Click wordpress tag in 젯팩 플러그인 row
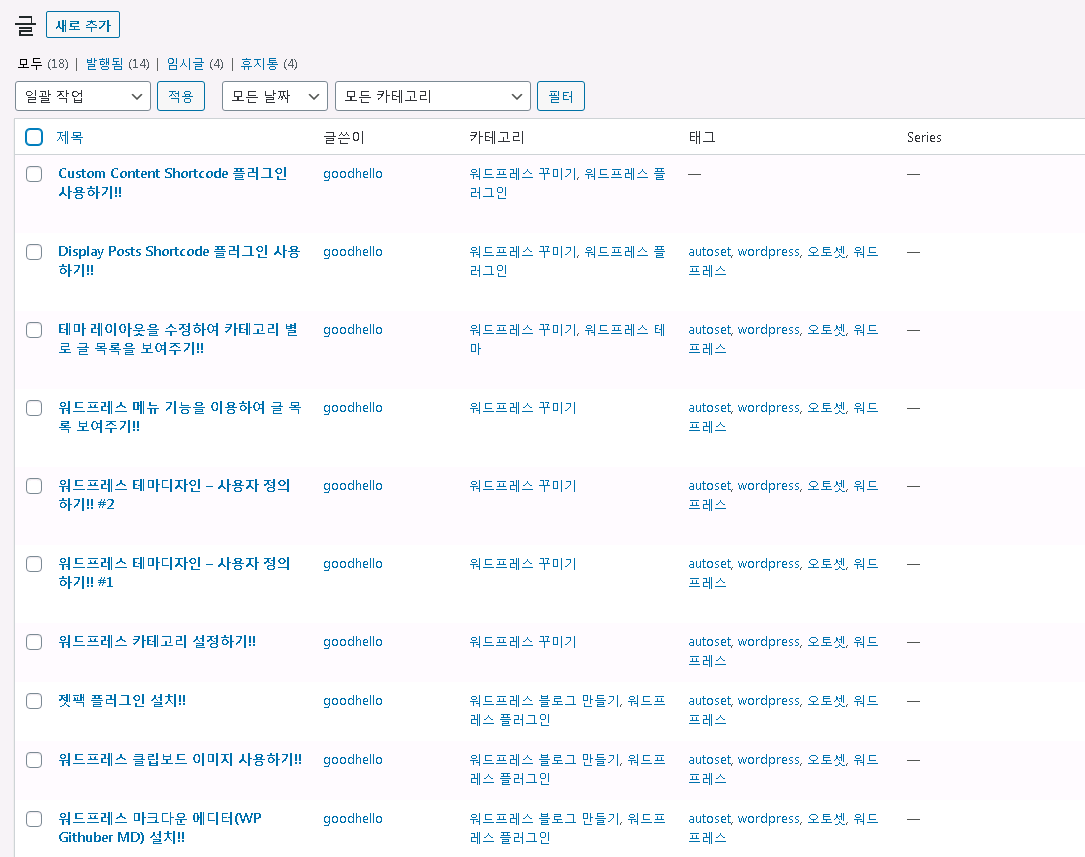 769,701
